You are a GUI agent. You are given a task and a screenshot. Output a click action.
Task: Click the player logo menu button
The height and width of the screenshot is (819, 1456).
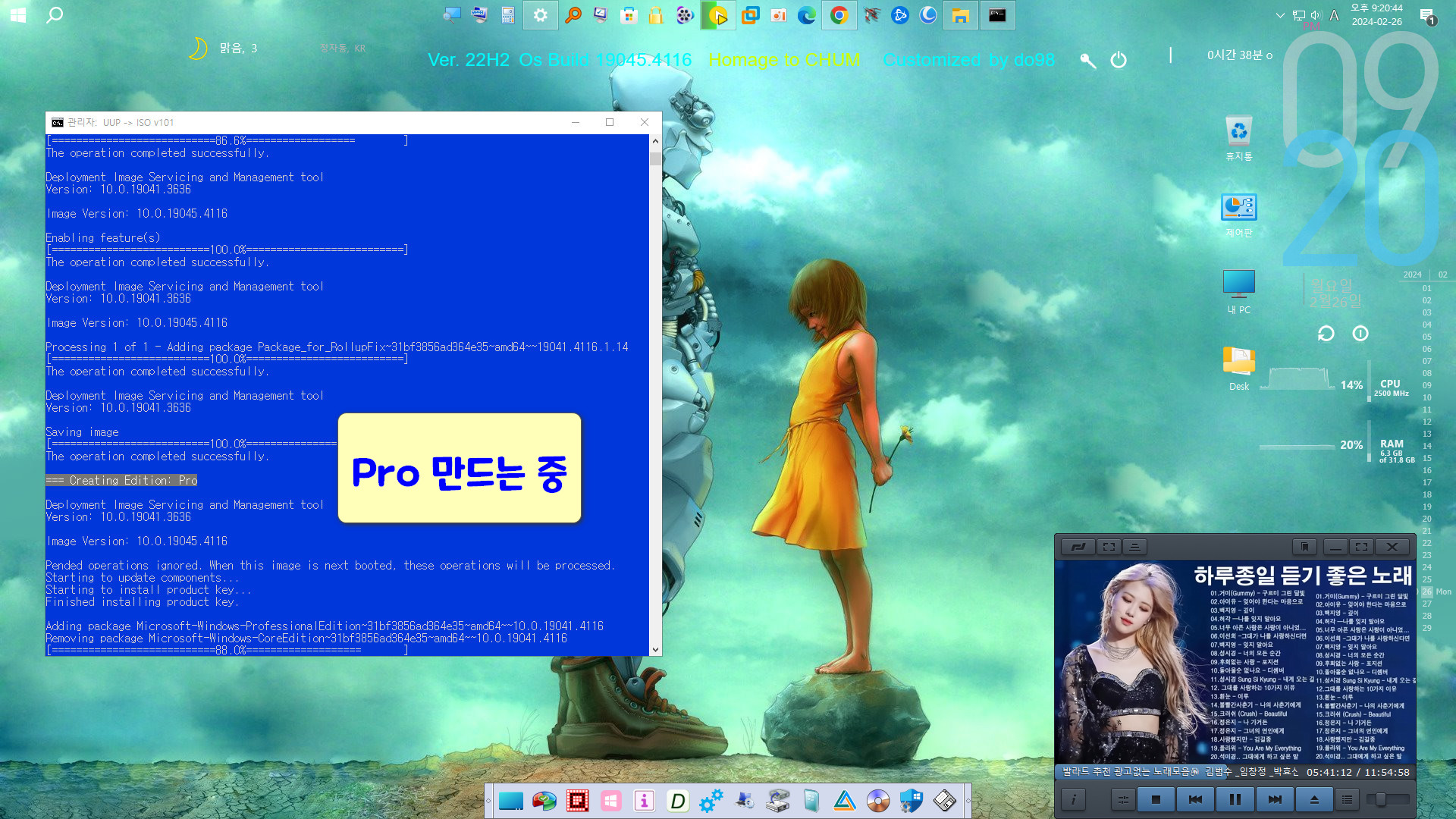(x=1078, y=547)
